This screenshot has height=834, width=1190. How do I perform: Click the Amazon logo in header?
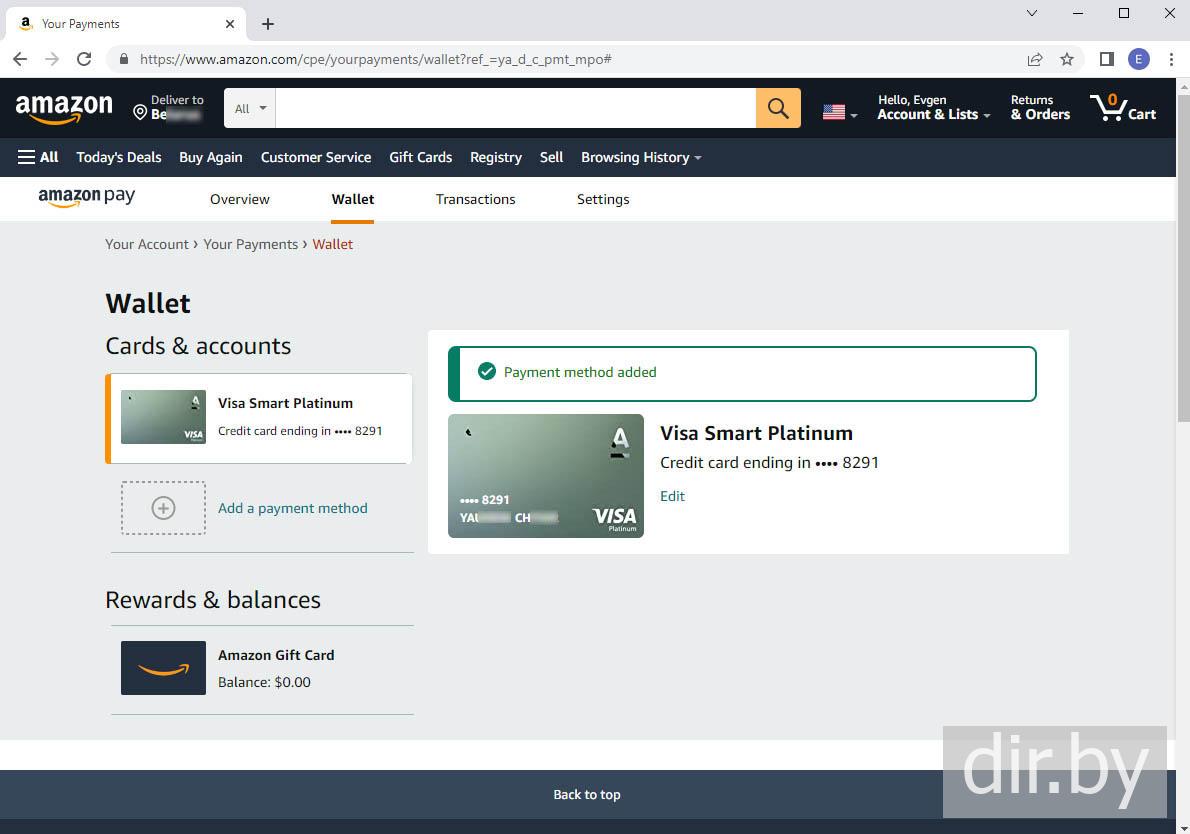pos(64,108)
